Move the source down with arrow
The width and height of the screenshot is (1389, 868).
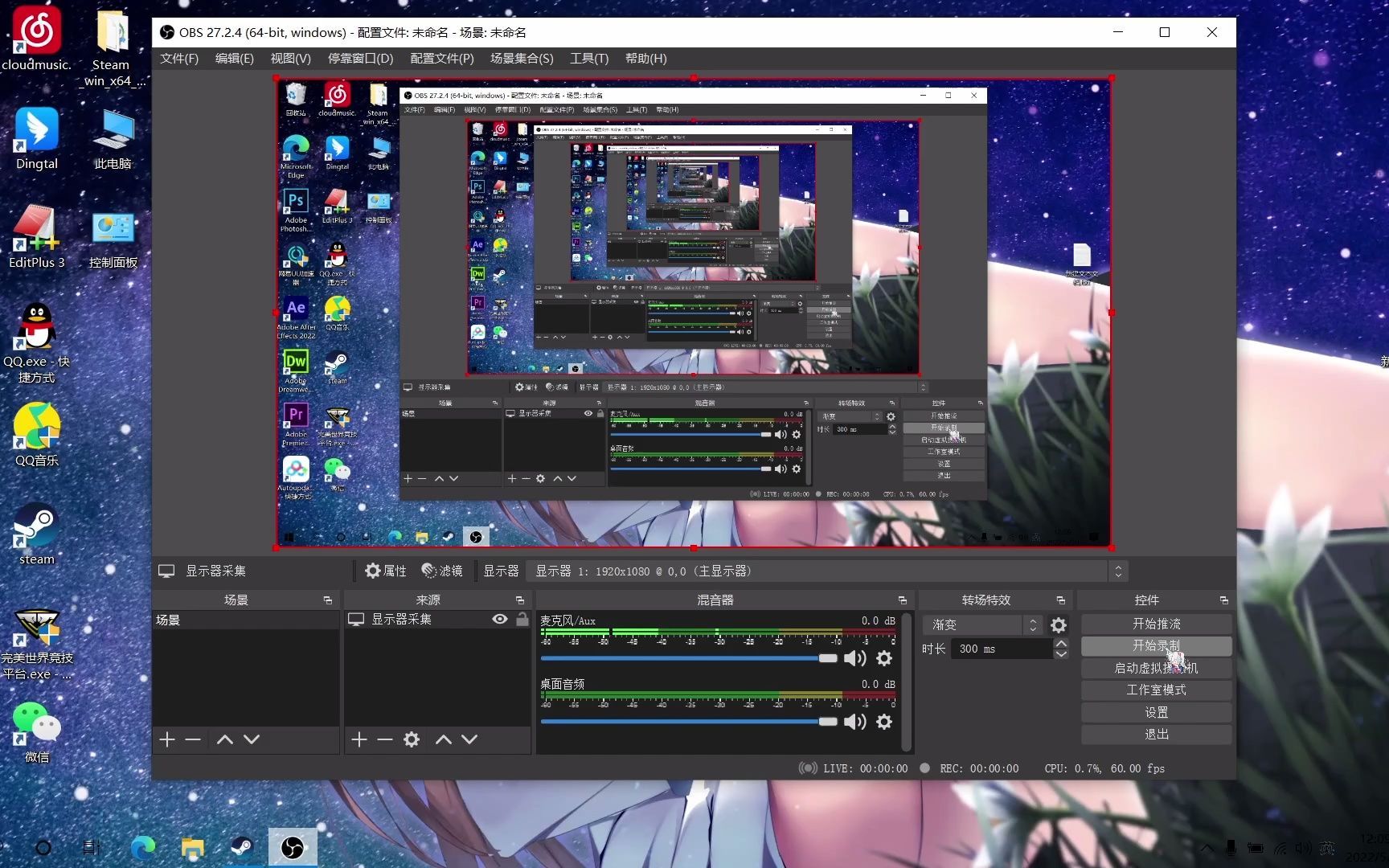[469, 739]
